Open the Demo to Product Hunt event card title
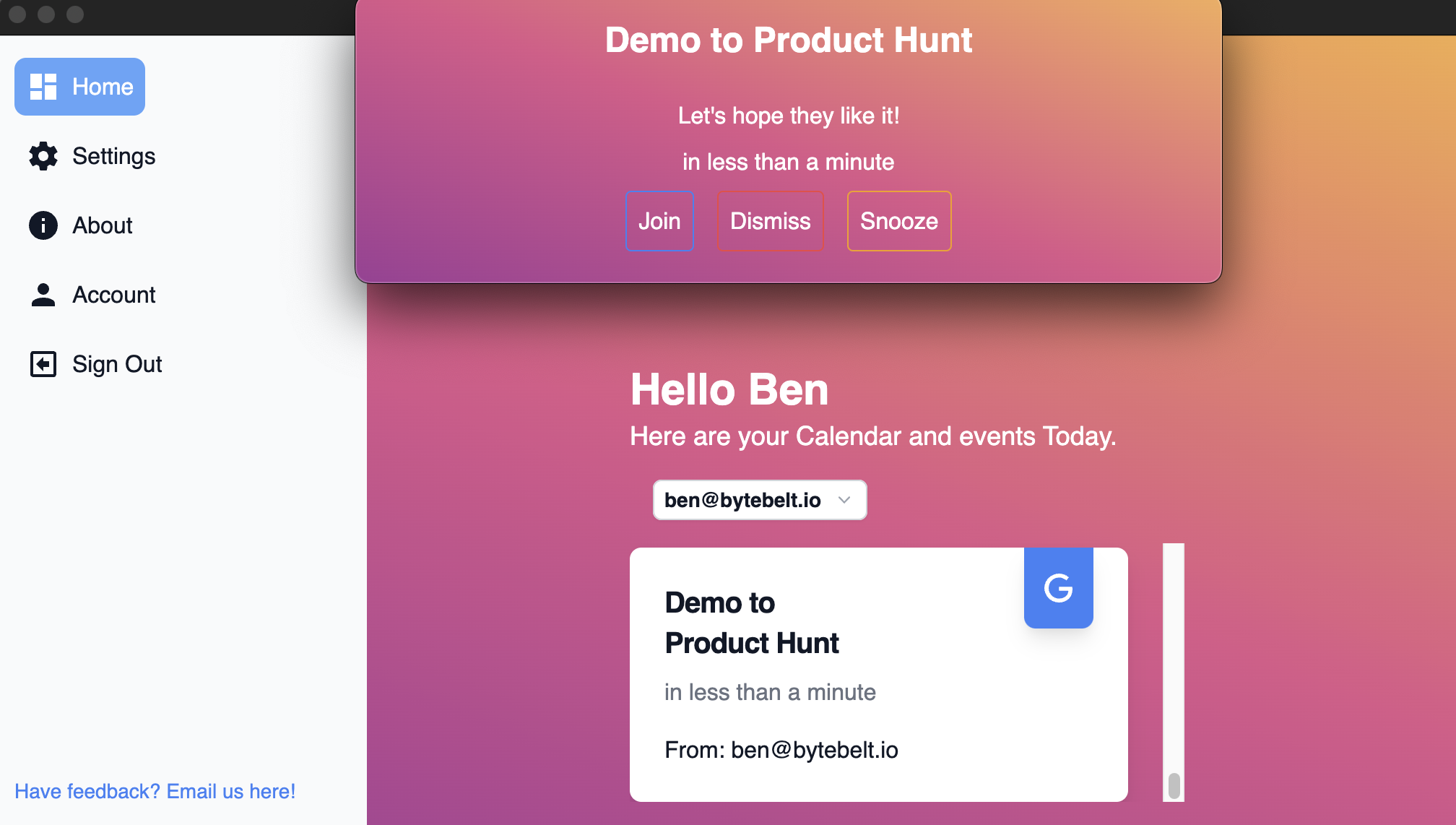 [752, 623]
